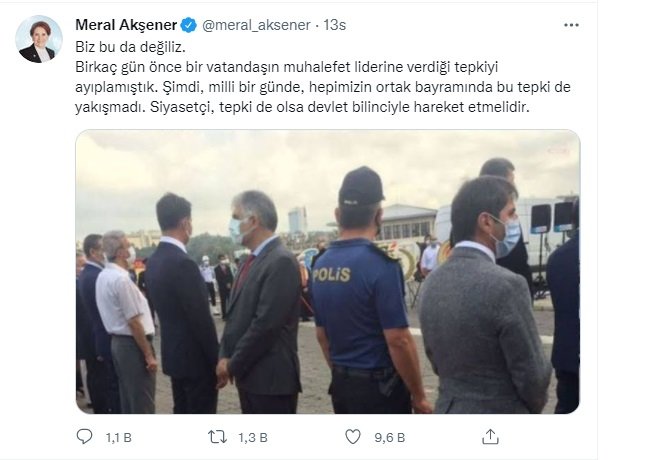Screen dimensions: 670x460
Task: Open the @meral_aksener handle link
Action: (256, 25)
